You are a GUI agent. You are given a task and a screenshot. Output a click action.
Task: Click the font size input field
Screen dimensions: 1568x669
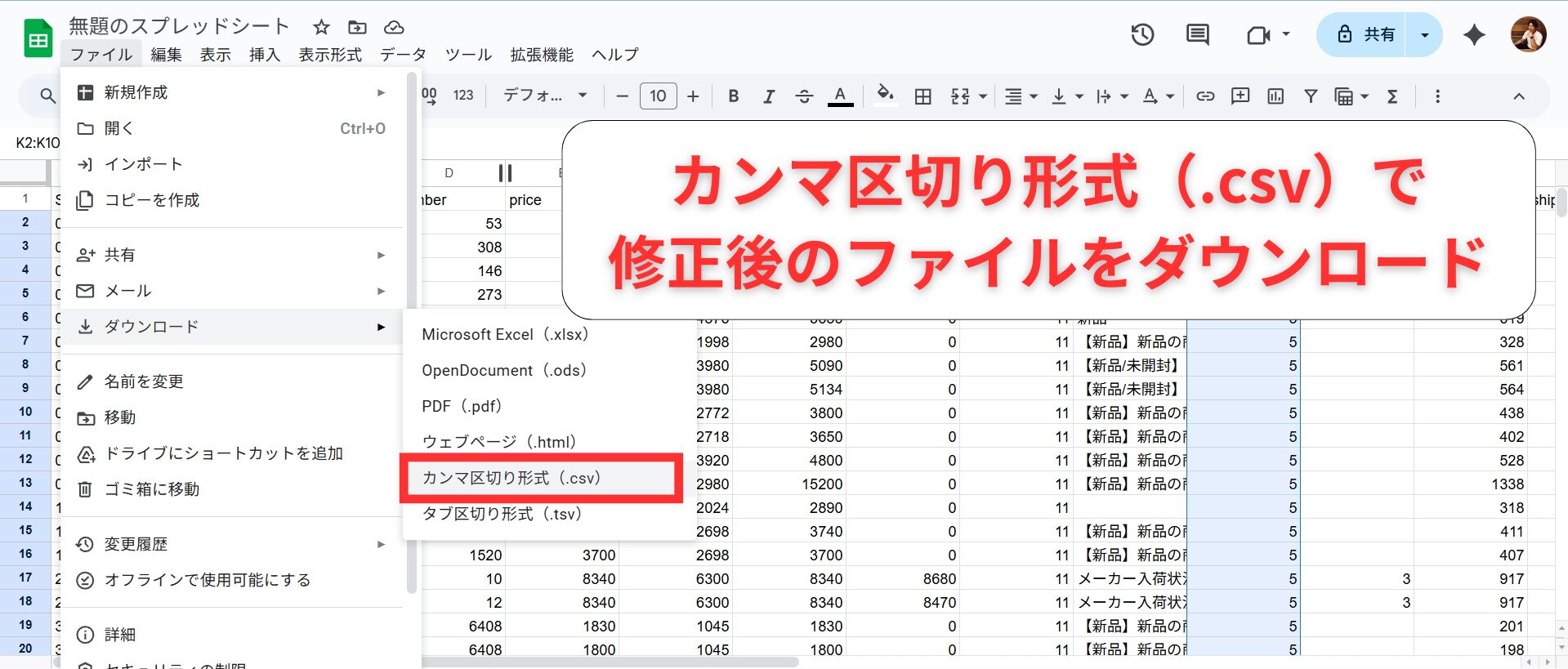pyautogui.click(x=658, y=96)
